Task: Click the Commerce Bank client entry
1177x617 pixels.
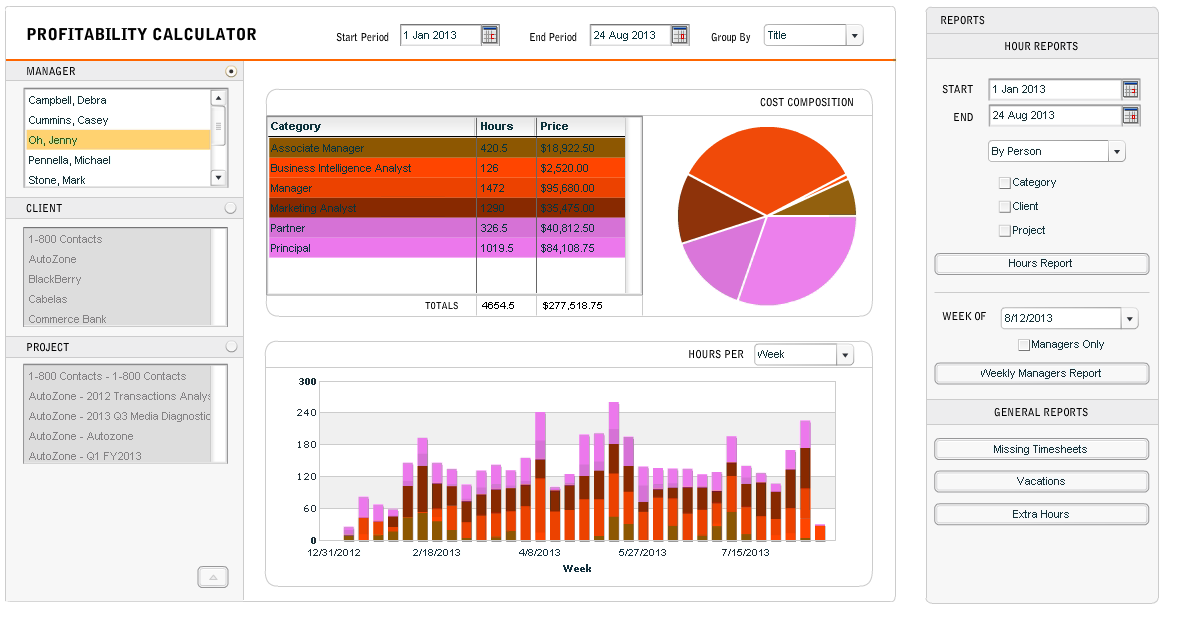Action: point(119,318)
